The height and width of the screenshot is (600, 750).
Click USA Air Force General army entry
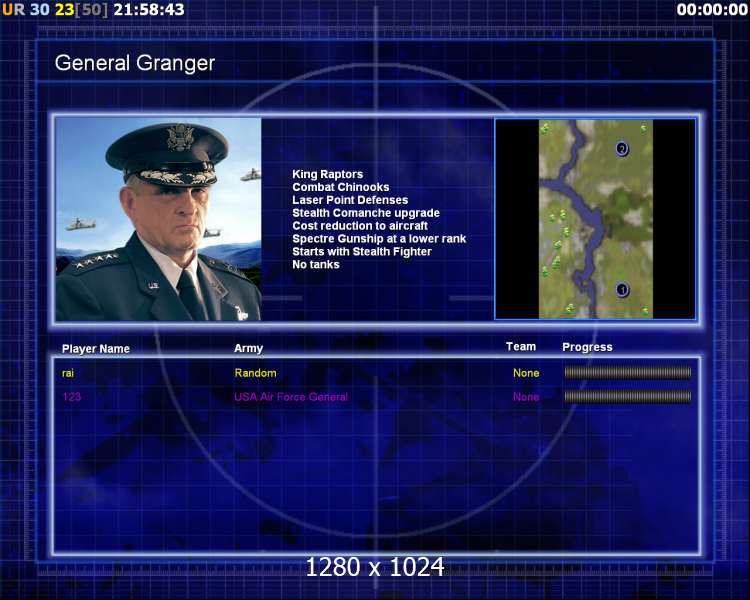[291, 397]
